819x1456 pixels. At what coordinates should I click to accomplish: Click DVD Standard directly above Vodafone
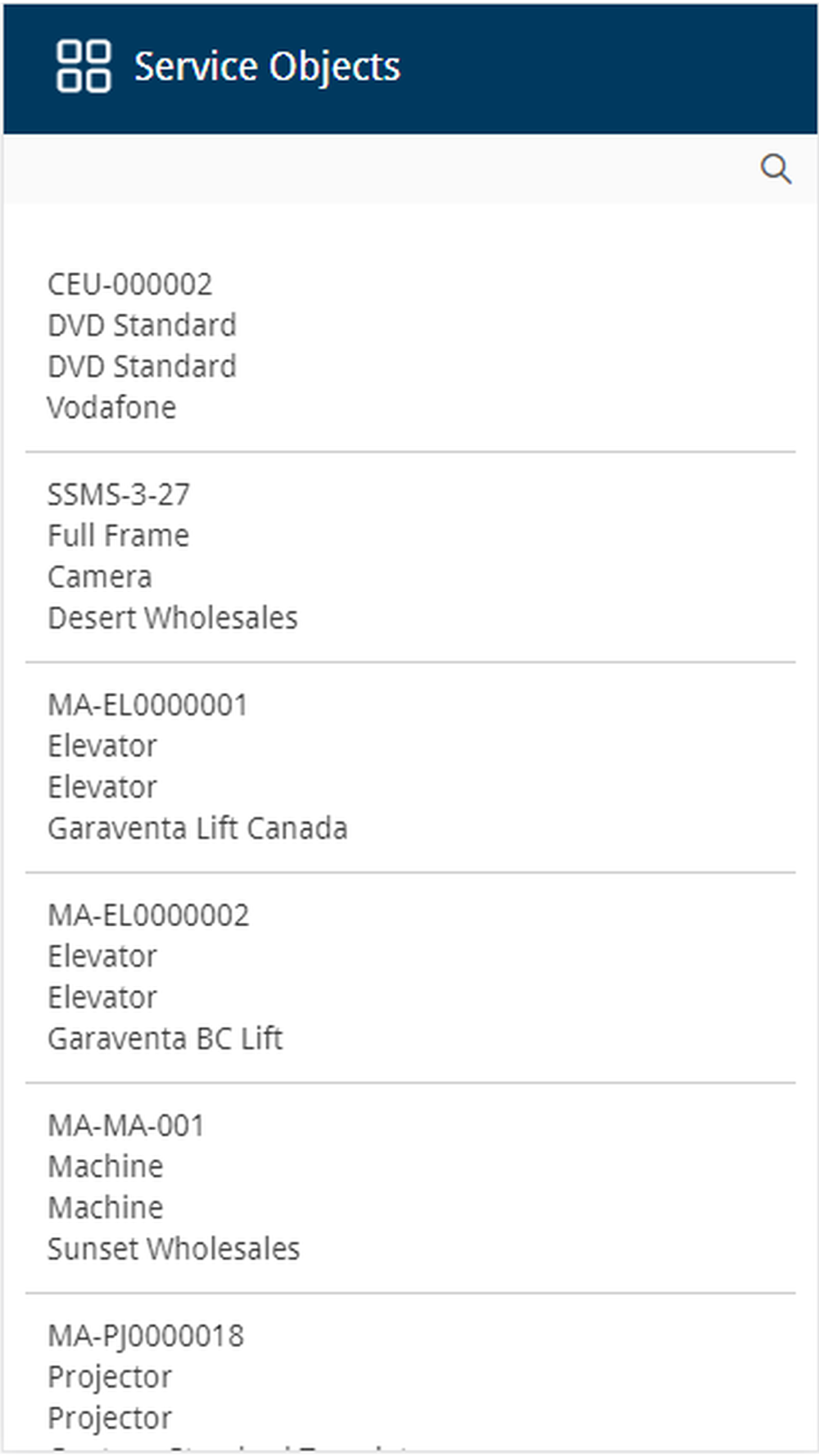(142, 367)
